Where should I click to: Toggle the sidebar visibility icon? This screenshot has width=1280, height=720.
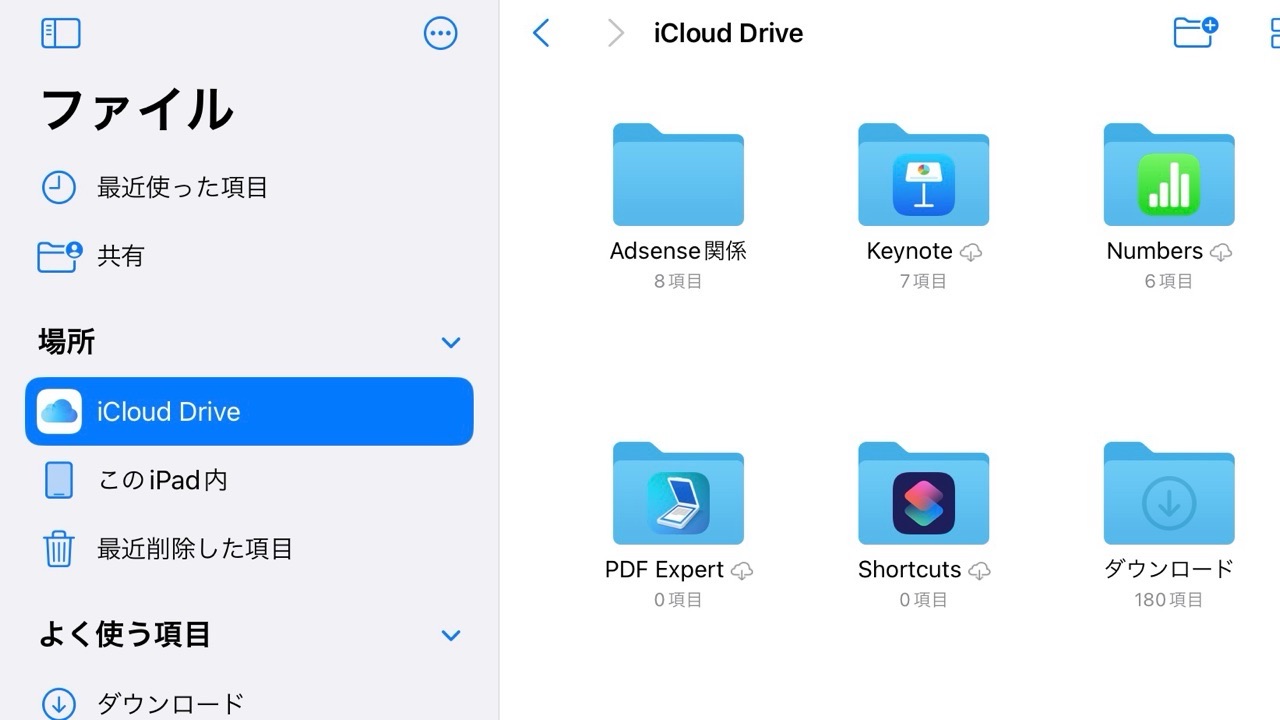tap(61, 33)
